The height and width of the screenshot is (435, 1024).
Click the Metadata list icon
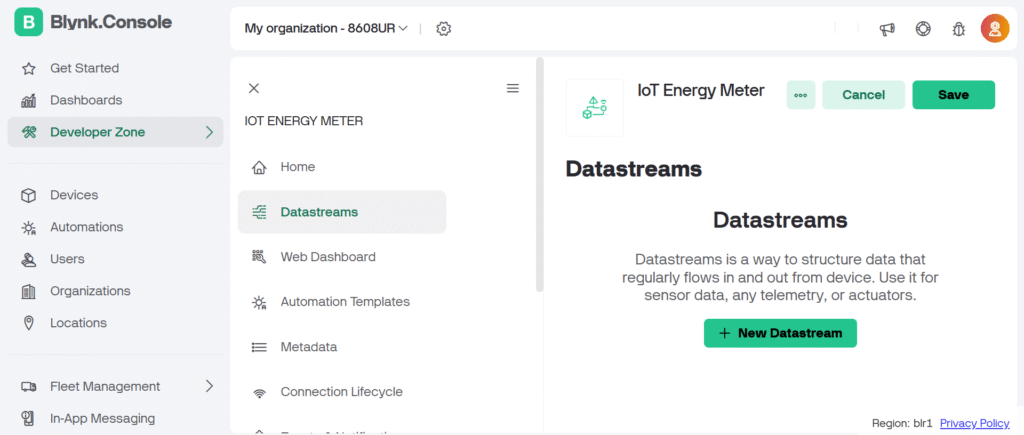pyautogui.click(x=259, y=347)
